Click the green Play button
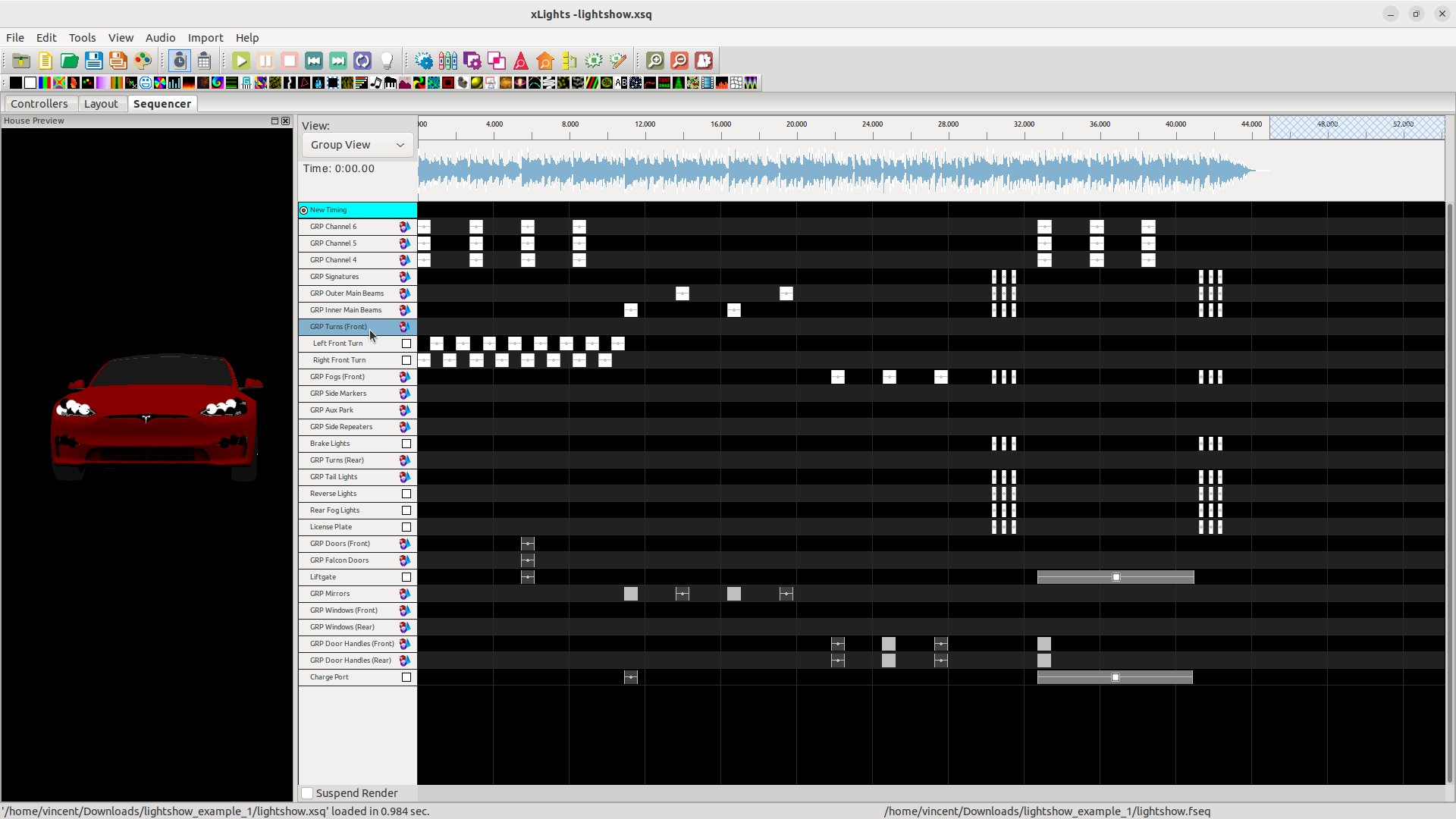 (x=241, y=61)
